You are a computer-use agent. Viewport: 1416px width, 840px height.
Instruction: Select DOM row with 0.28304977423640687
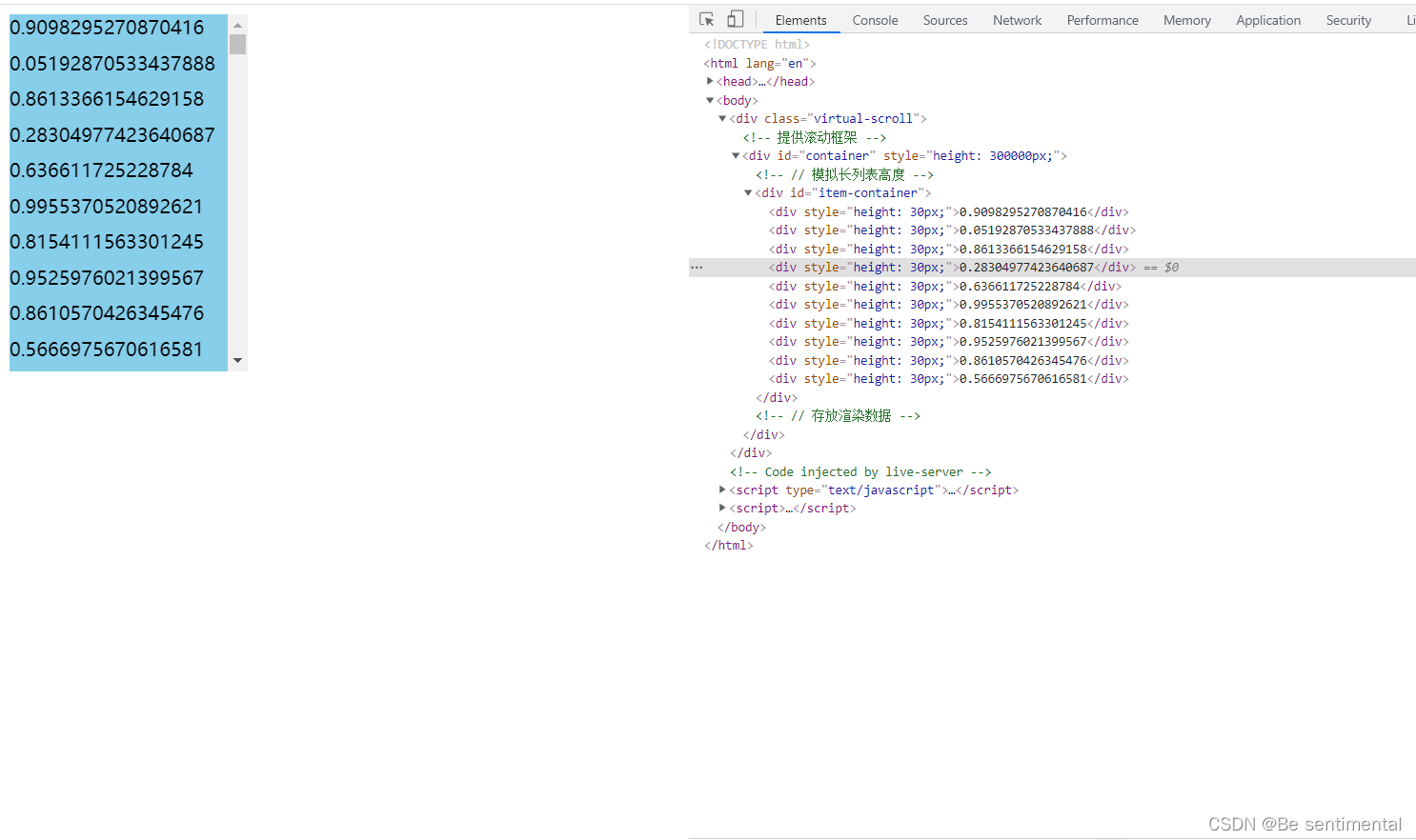pos(952,267)
